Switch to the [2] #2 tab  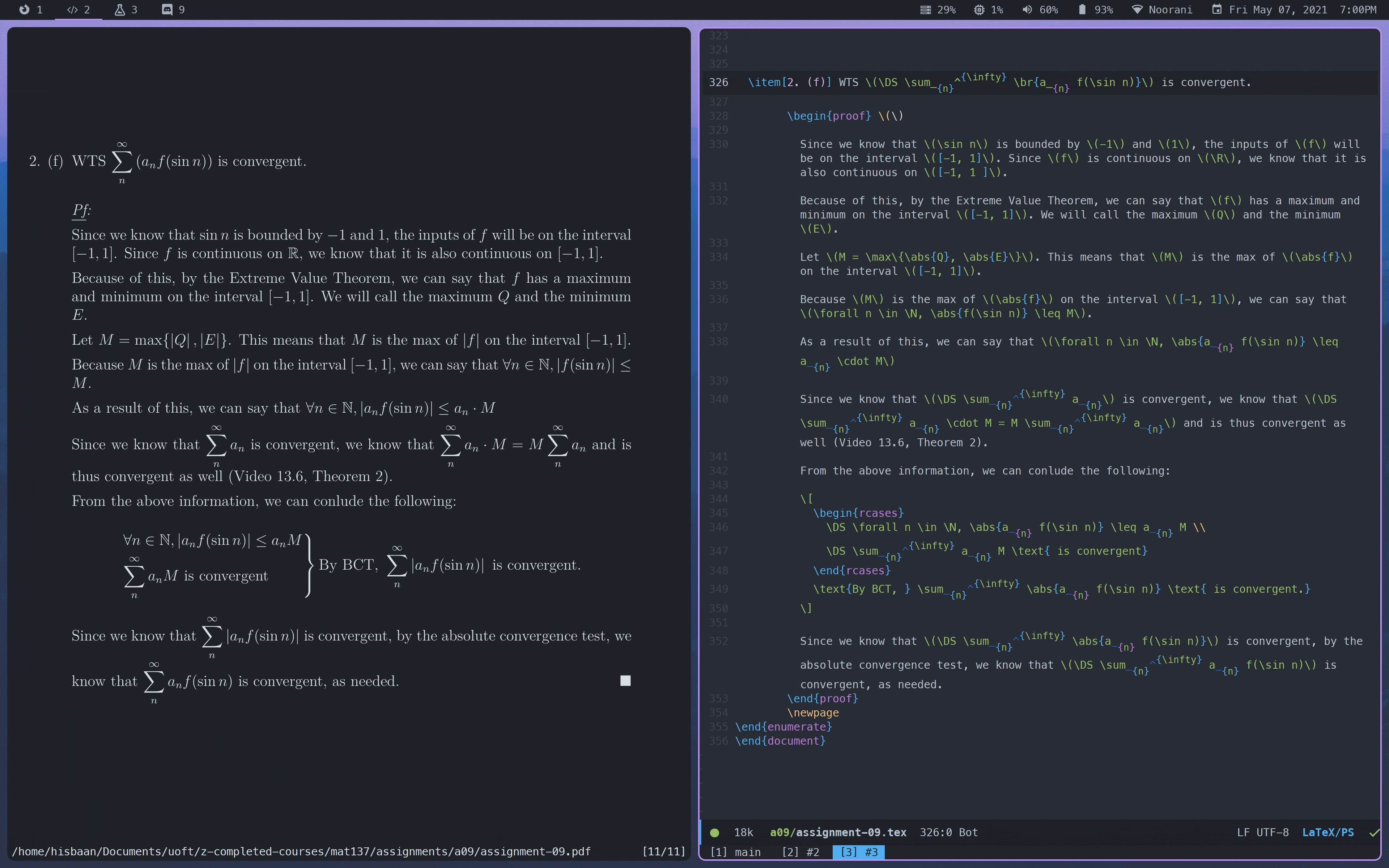pos(800,852)
